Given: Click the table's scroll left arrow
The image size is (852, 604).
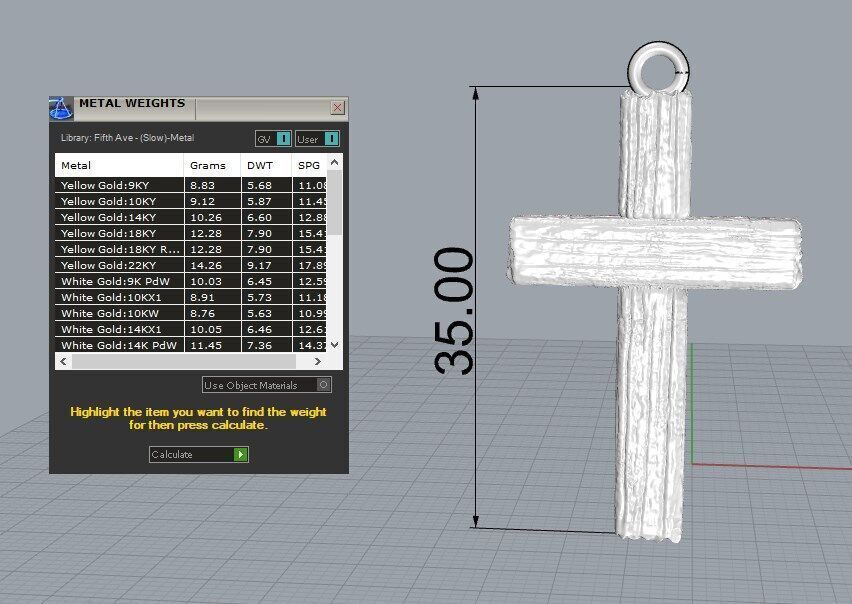Looking at the screenshot, I should [x=64, y=361].
